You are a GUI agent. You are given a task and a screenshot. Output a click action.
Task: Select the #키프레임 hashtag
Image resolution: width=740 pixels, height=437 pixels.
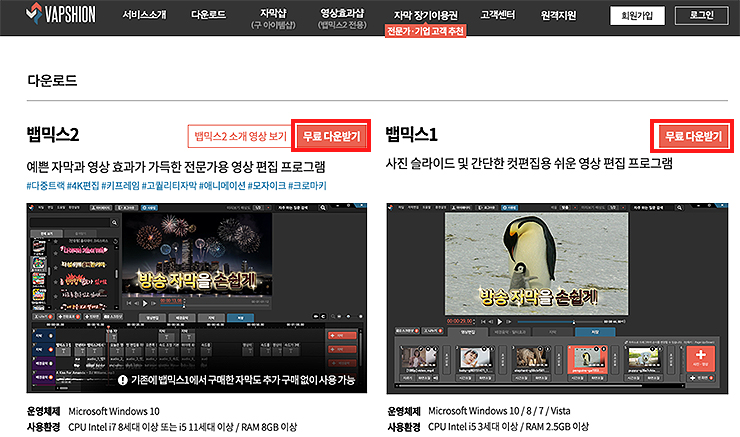pos(120,186)
